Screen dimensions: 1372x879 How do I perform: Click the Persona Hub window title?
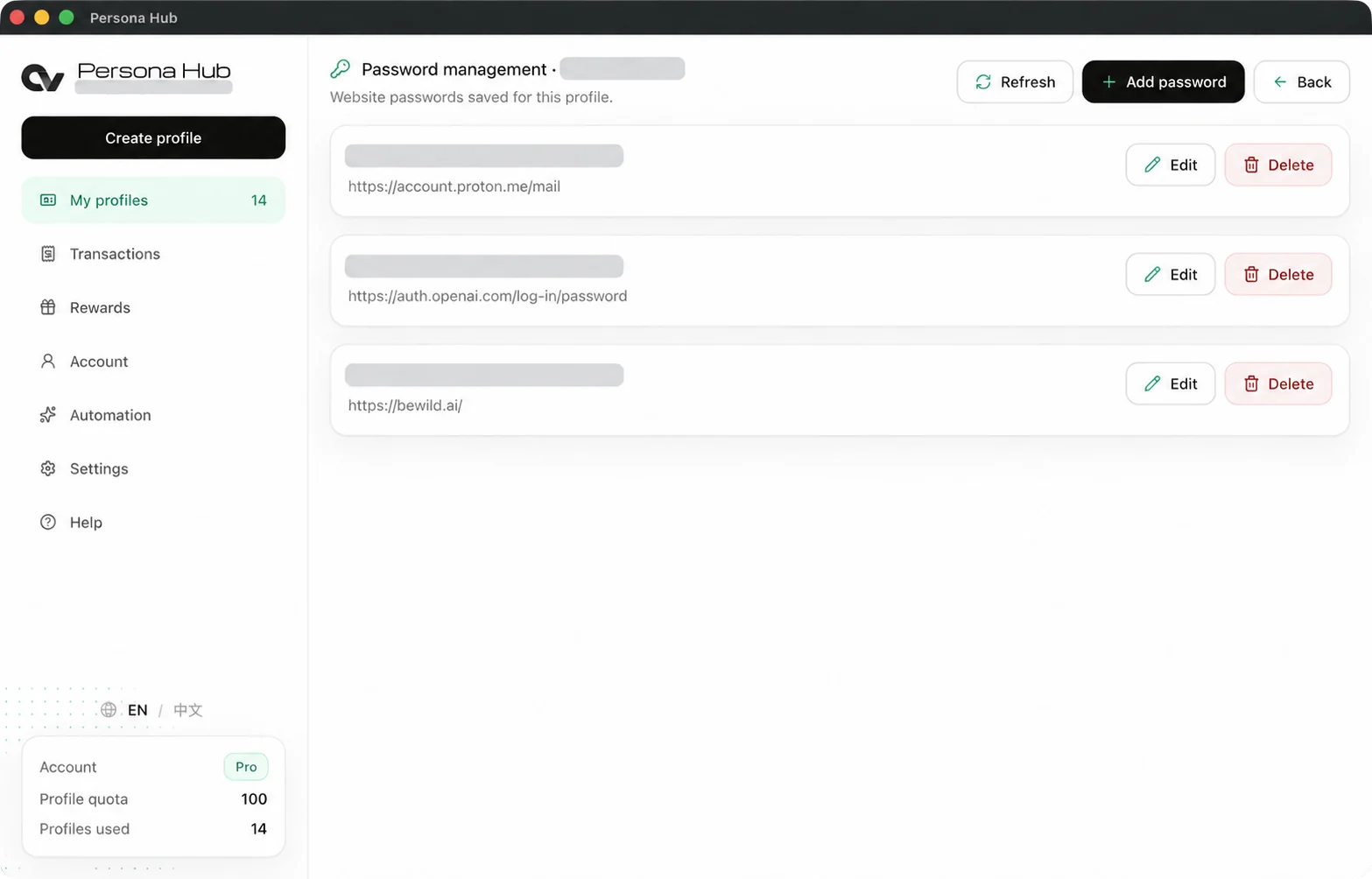[134, 18]
